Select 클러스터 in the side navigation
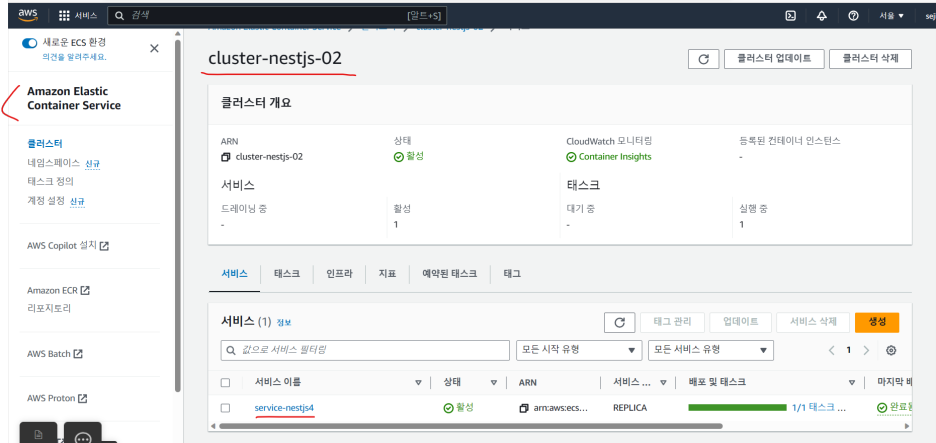 point(45,144)
